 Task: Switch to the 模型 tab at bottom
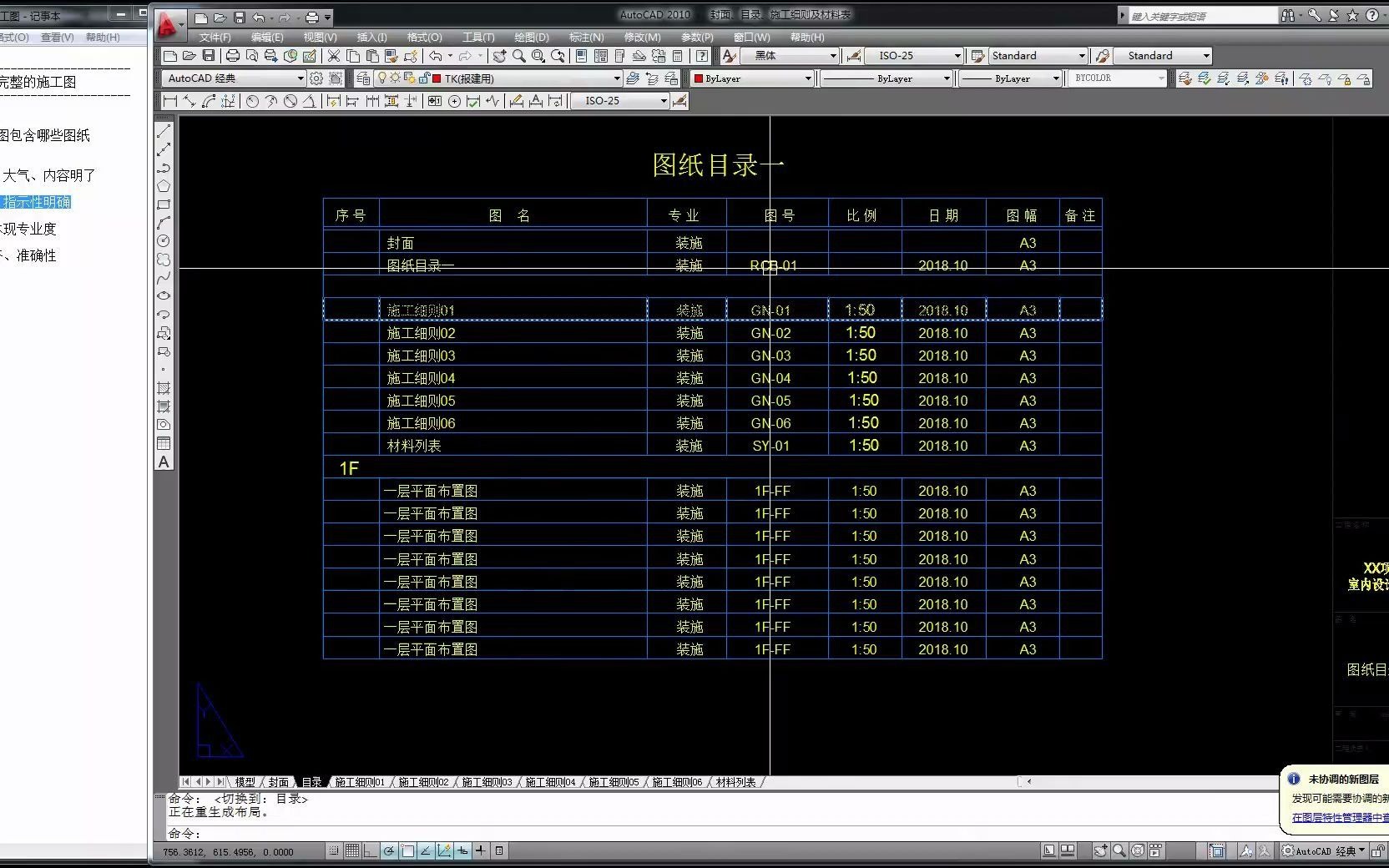pos(245,783)
